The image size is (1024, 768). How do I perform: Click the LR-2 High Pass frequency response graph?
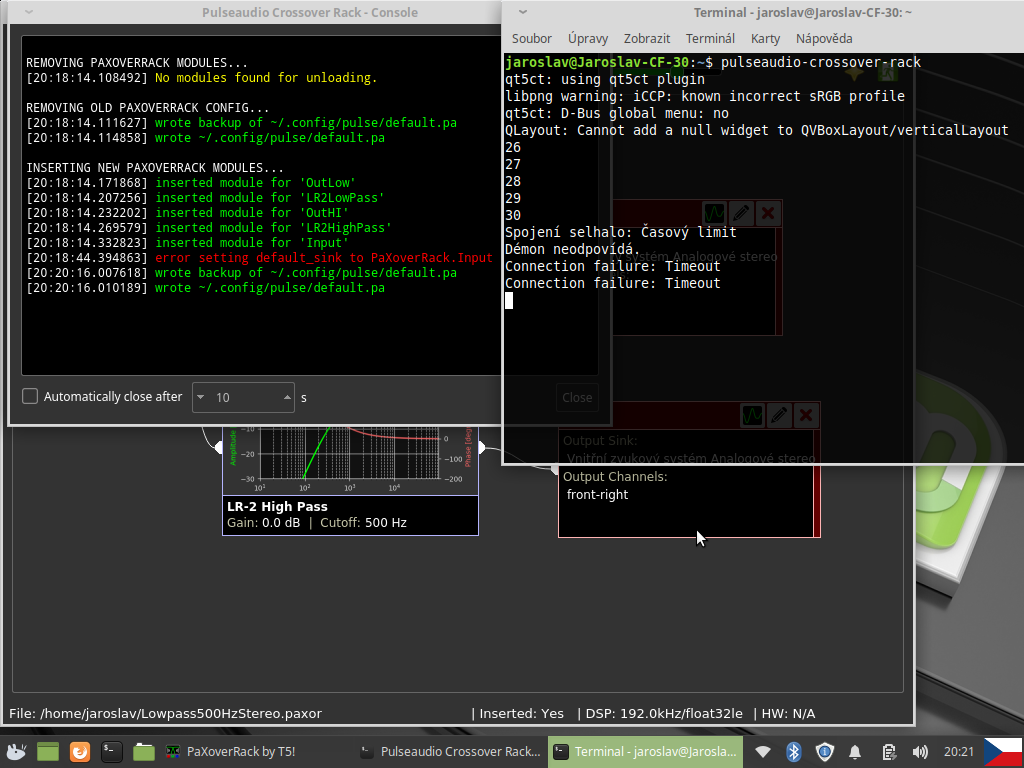coord(350,460)
